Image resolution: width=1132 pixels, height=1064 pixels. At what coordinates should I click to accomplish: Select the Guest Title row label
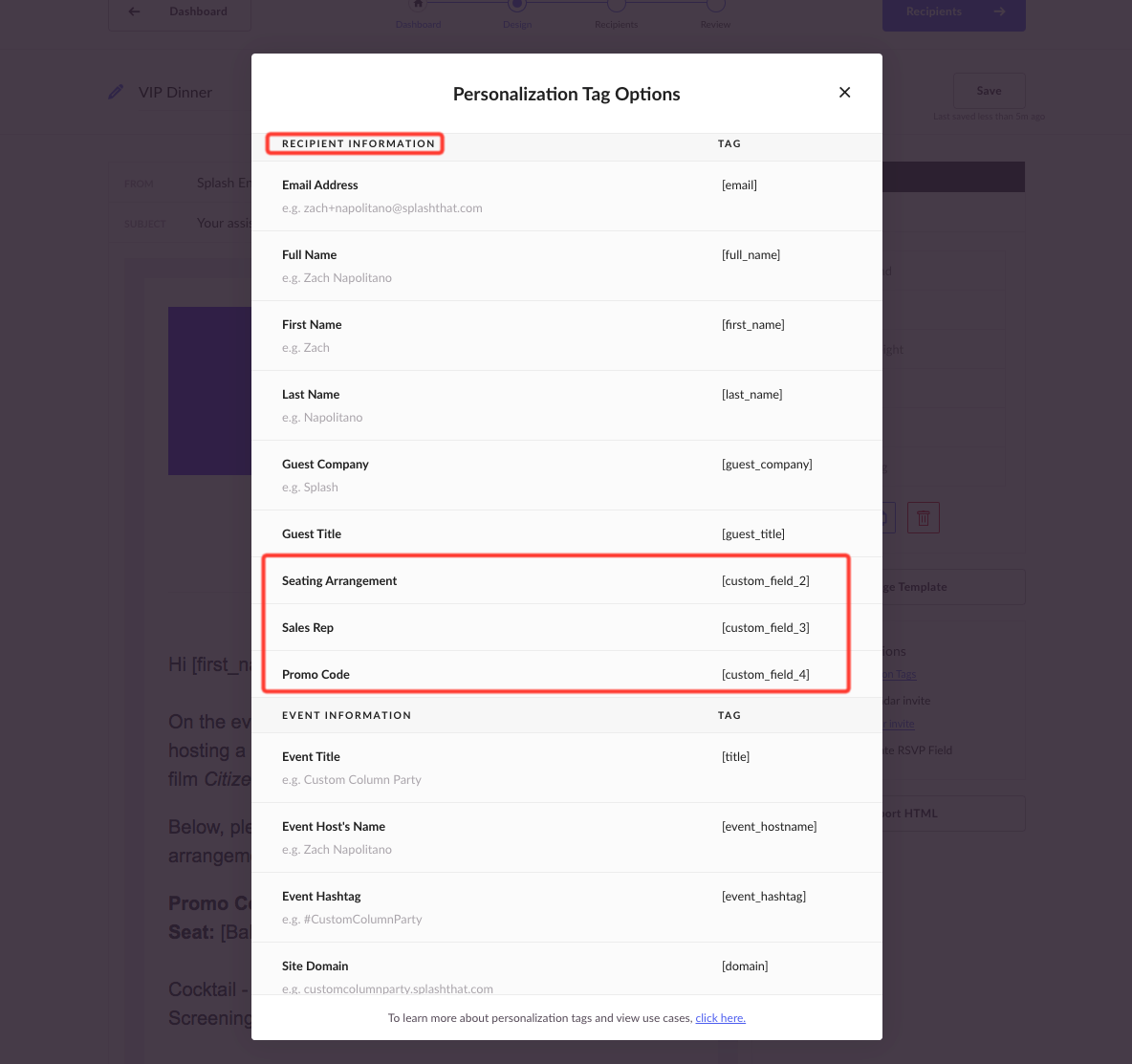[311, 534]
